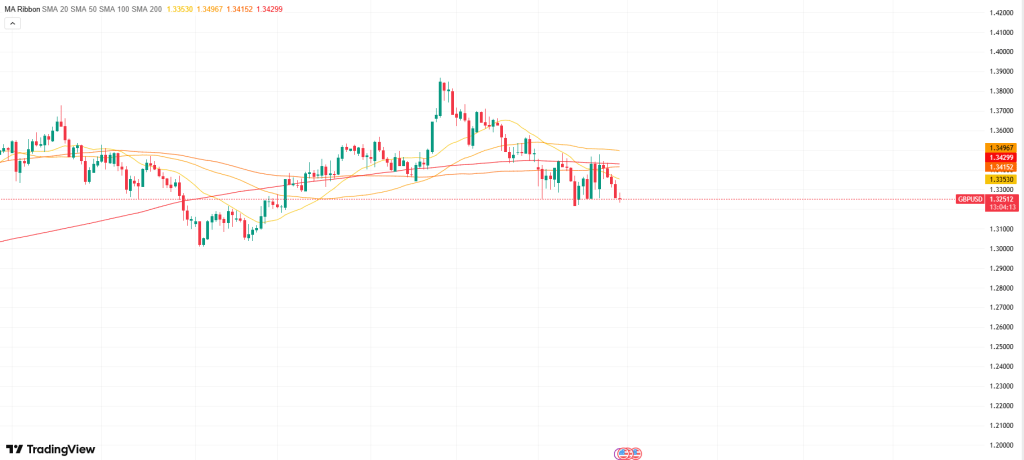
Task: Click the orange 1.34967 price axis label
Action: [x=1002, y=148]
